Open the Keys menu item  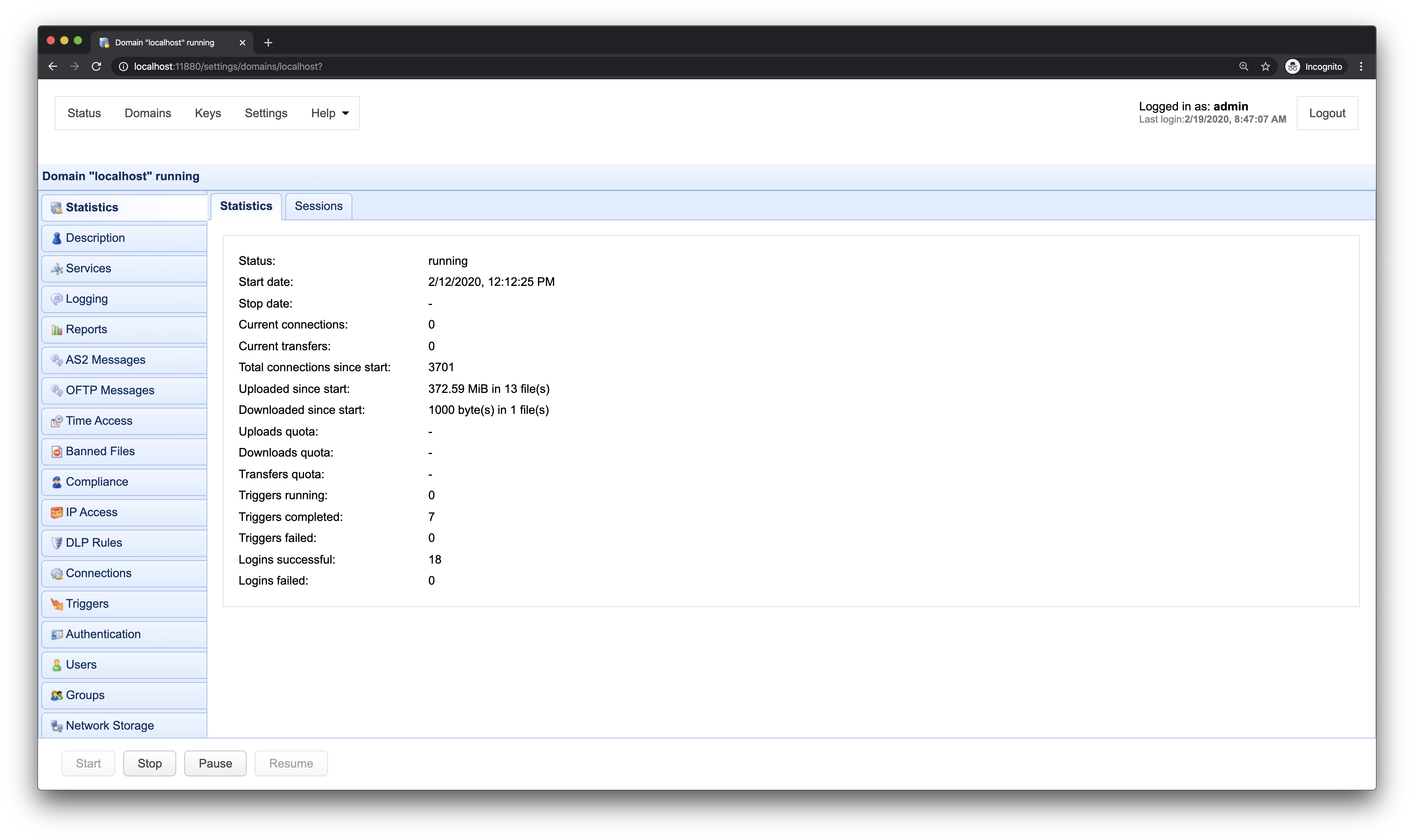(208, 113)
